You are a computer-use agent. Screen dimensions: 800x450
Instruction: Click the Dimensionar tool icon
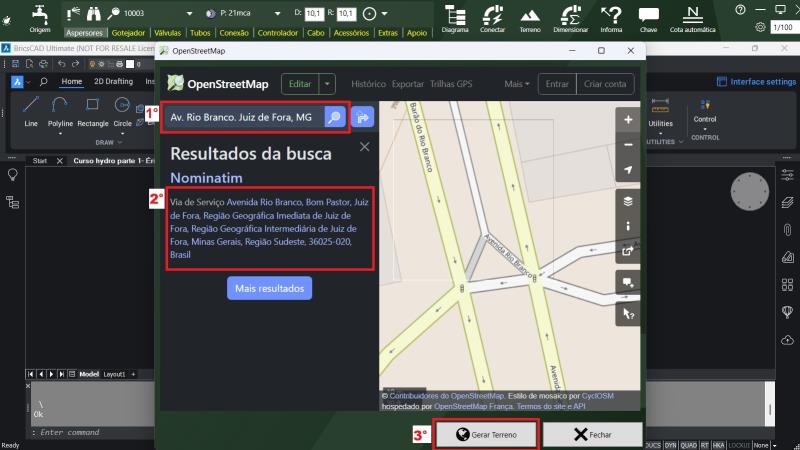(570, 15)
